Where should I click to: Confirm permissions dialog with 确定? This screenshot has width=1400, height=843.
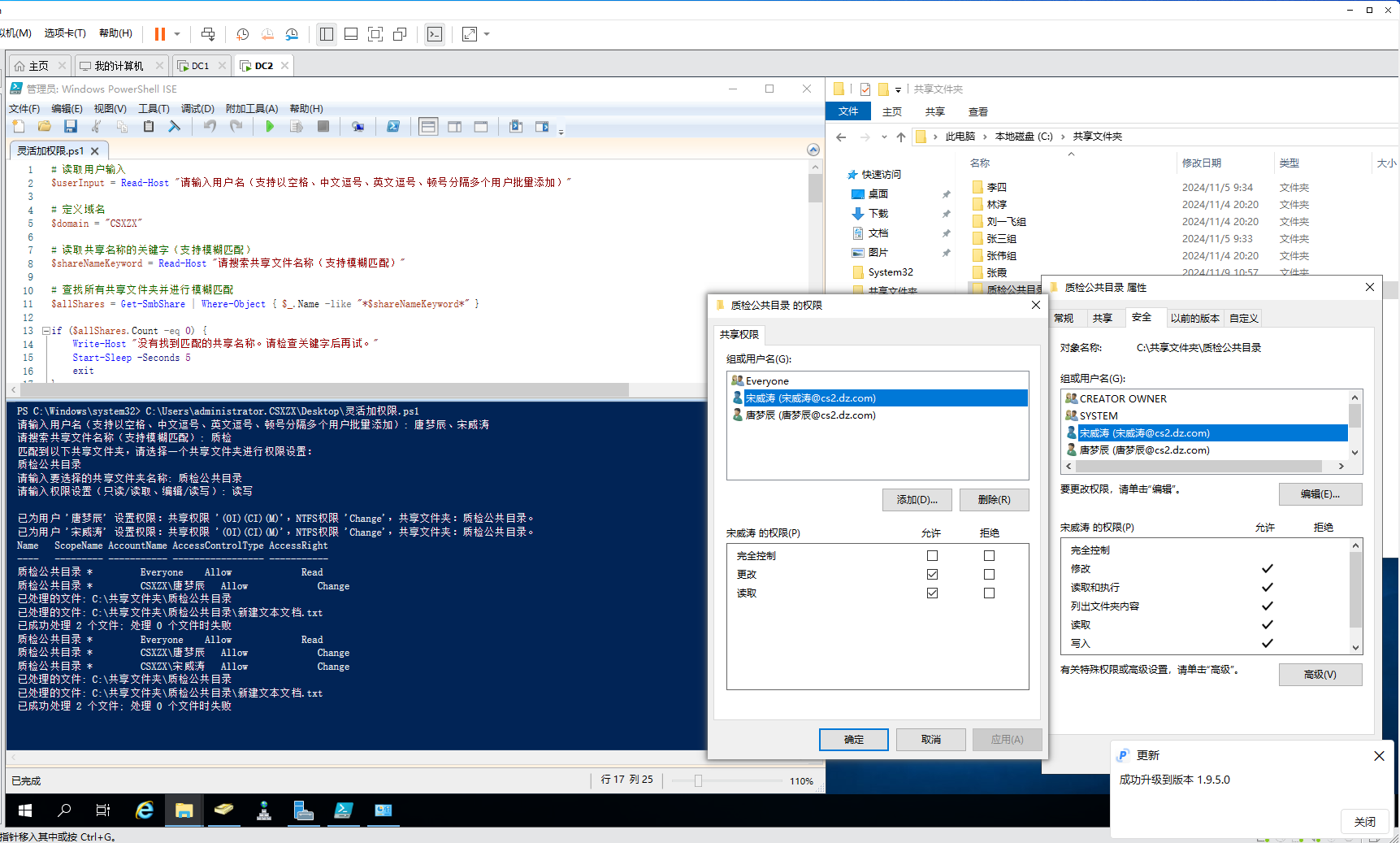click(853, 740)
